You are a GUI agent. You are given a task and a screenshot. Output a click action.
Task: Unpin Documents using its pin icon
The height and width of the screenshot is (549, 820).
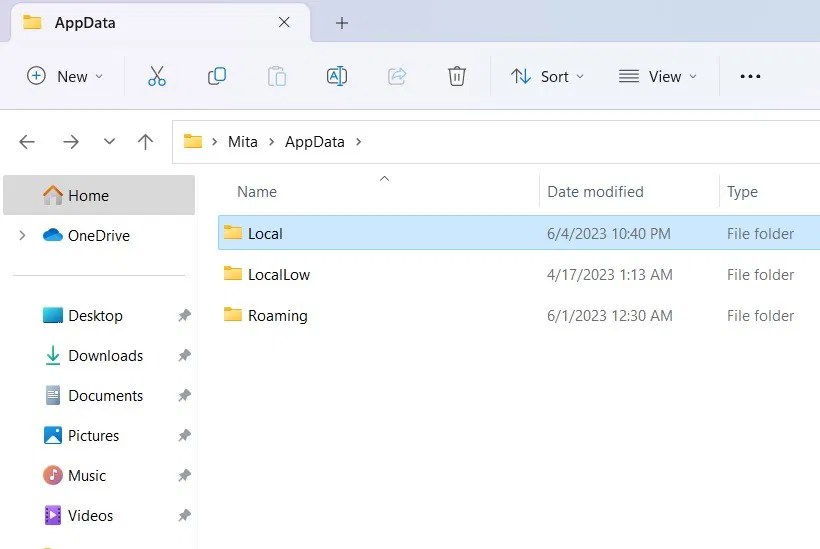coord(184,395)
